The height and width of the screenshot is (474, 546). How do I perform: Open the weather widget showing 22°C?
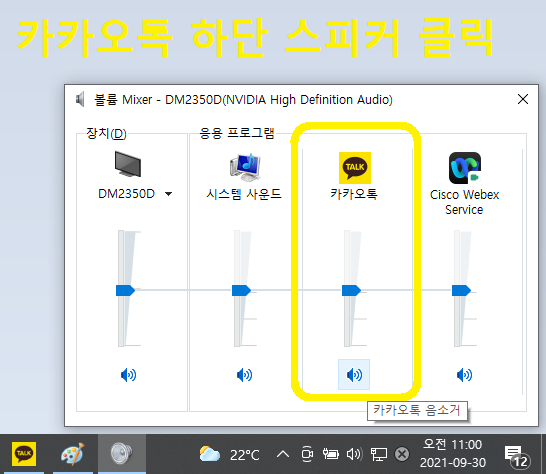point(229,454)
